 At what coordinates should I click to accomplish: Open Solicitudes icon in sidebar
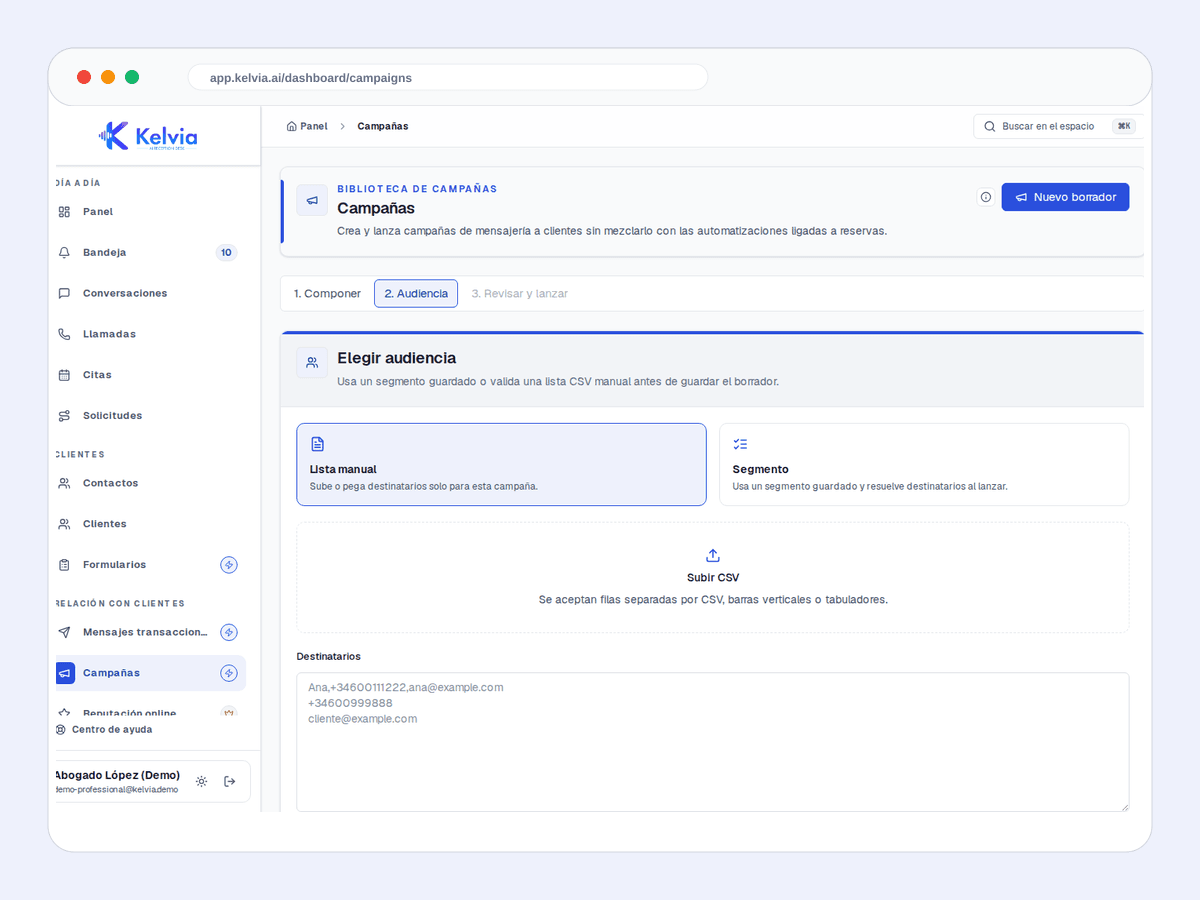click(64, 416)
